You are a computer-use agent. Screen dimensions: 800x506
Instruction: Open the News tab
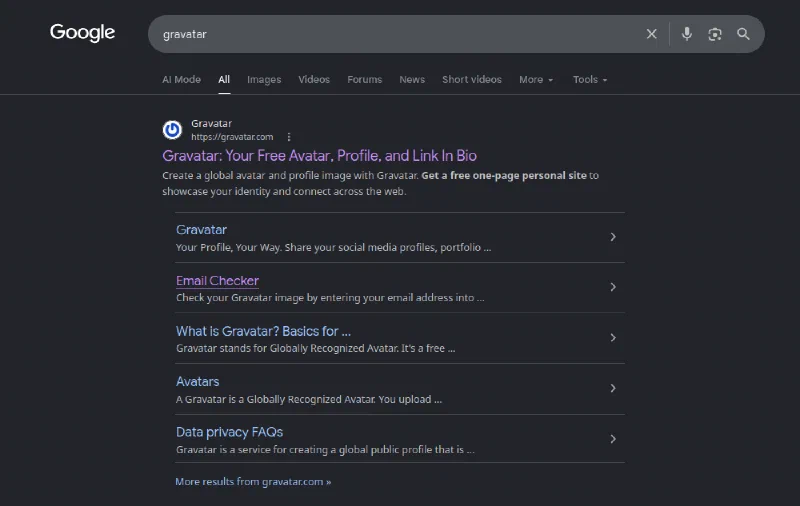412,80
